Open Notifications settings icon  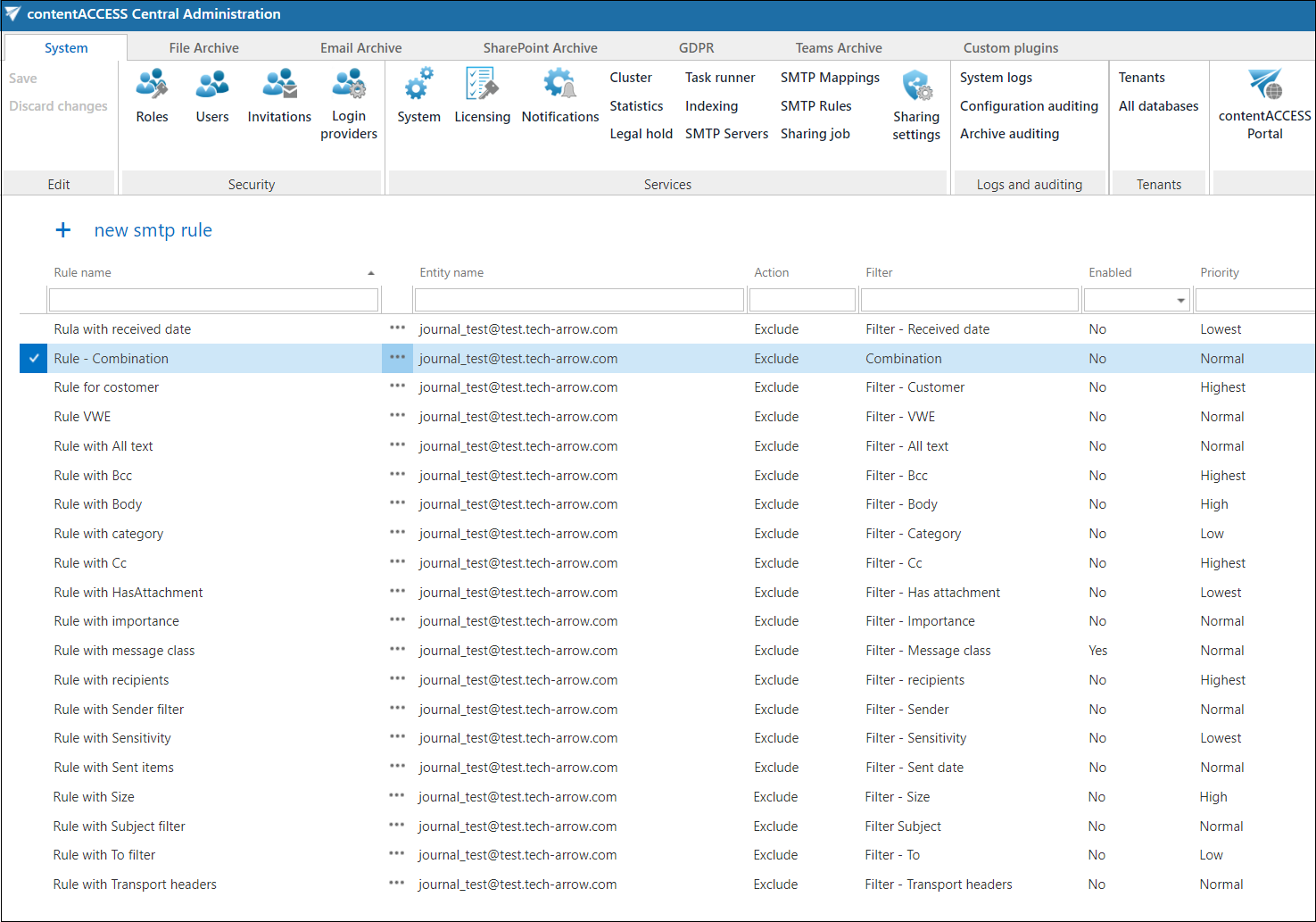[x=560, y=85]
